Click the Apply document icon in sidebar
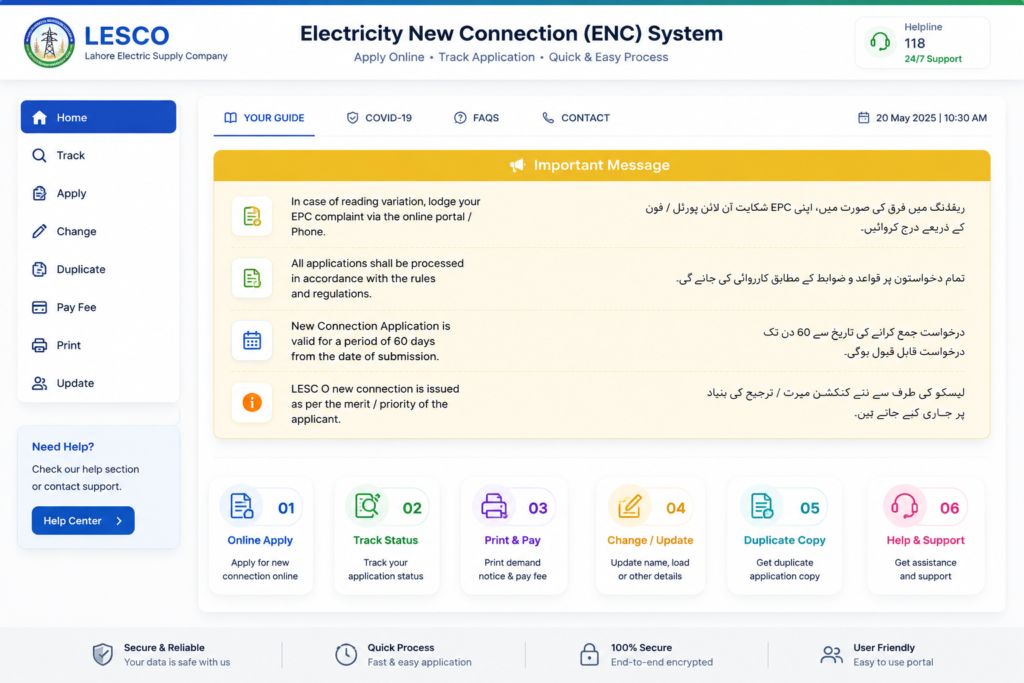This screenshot has width=1024, height=683. pos(39,193)
